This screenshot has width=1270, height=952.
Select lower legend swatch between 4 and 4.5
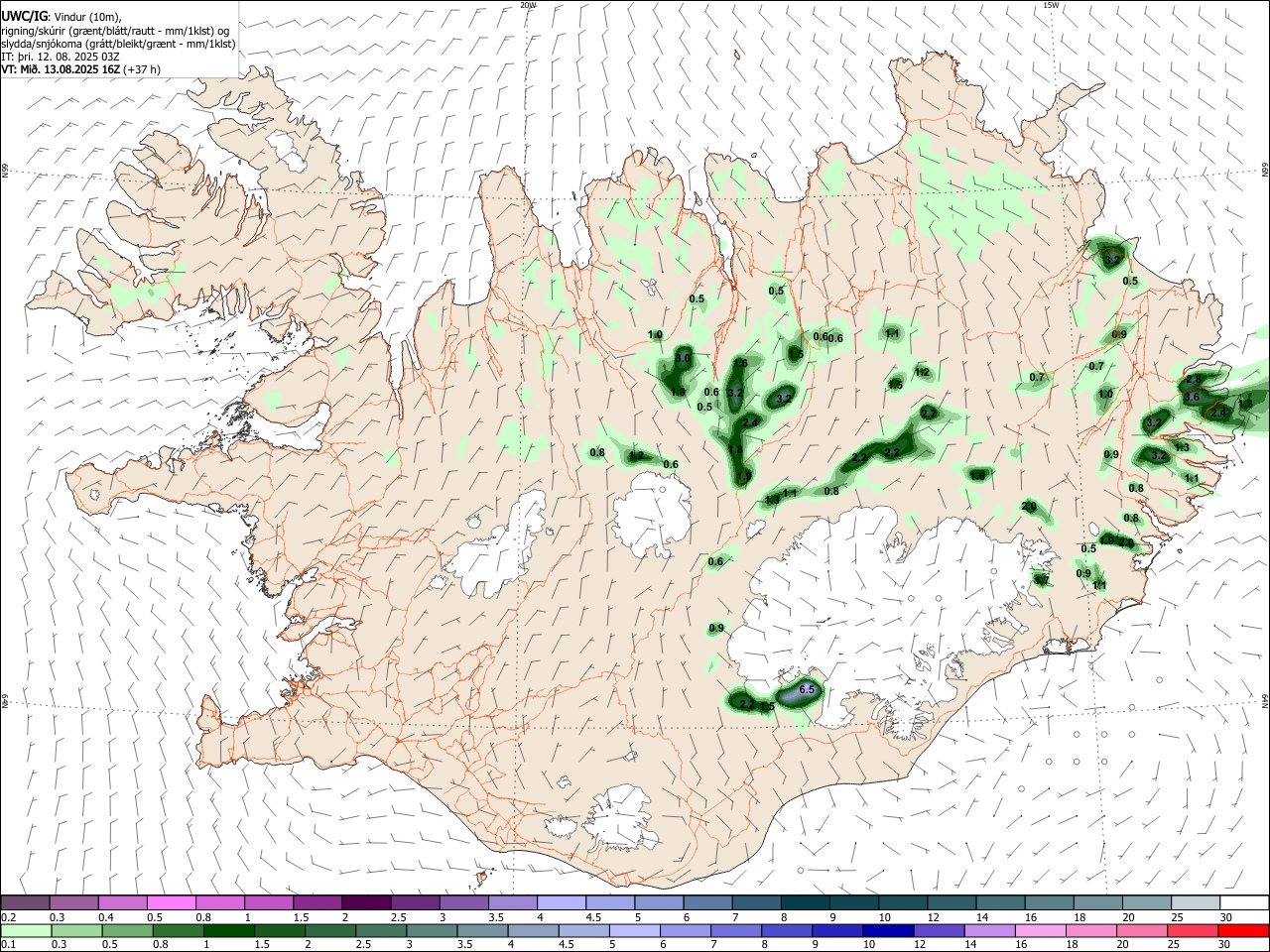(x=532, y=931)
